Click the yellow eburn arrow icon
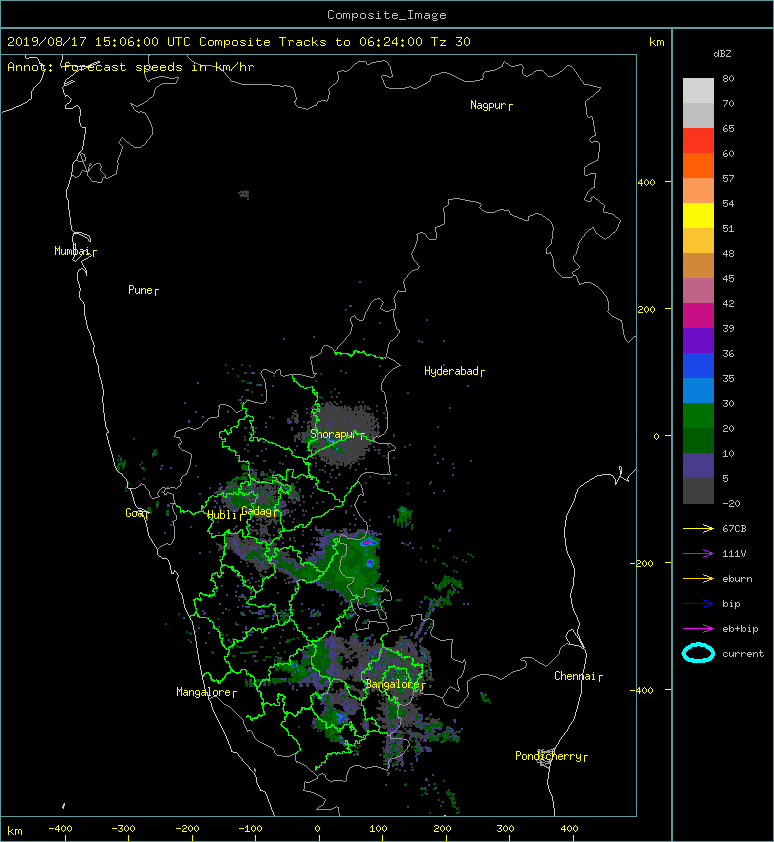 (698, 579)
